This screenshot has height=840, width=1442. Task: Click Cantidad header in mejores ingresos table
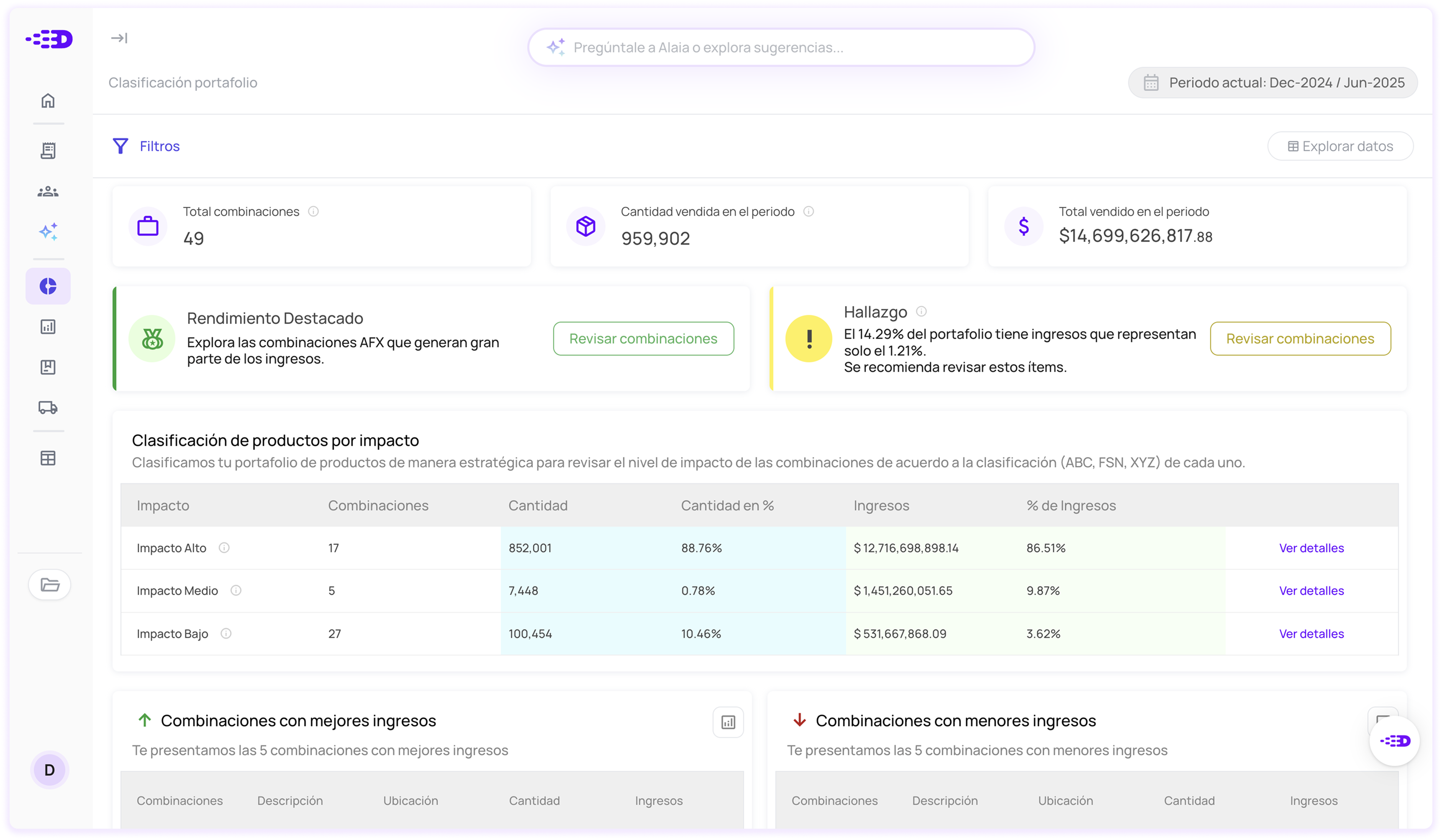click(x=534, y=801)
